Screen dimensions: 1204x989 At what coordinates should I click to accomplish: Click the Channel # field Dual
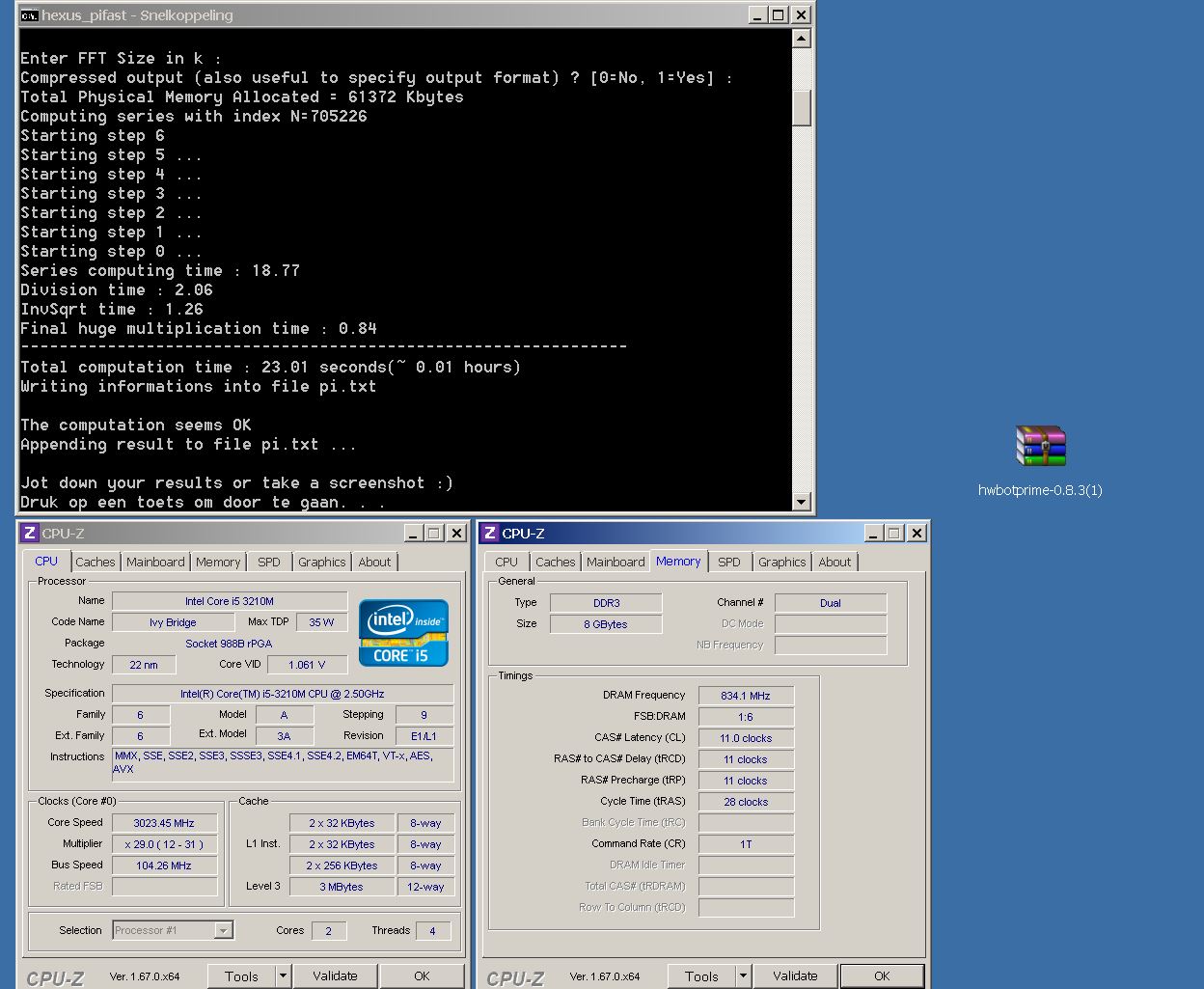coord(831,603)
